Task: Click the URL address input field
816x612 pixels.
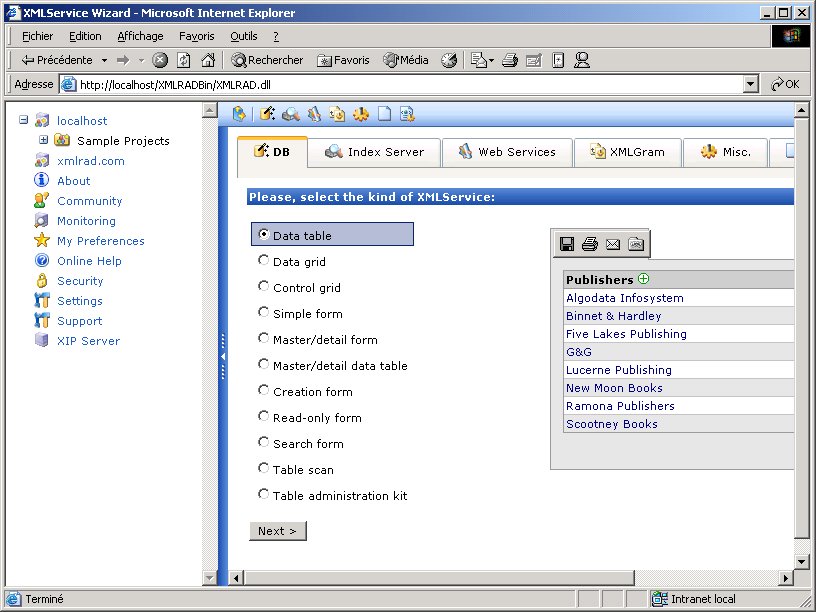Action: coord(400,85)
